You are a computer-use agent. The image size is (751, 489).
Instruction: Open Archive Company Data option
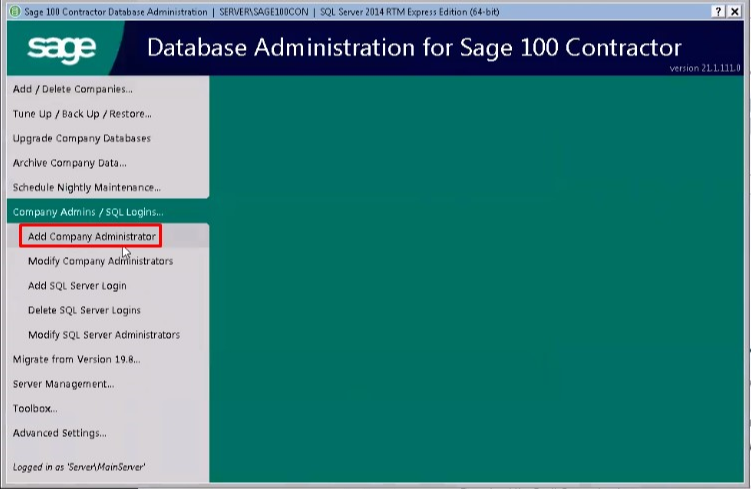tap(69, 163)
